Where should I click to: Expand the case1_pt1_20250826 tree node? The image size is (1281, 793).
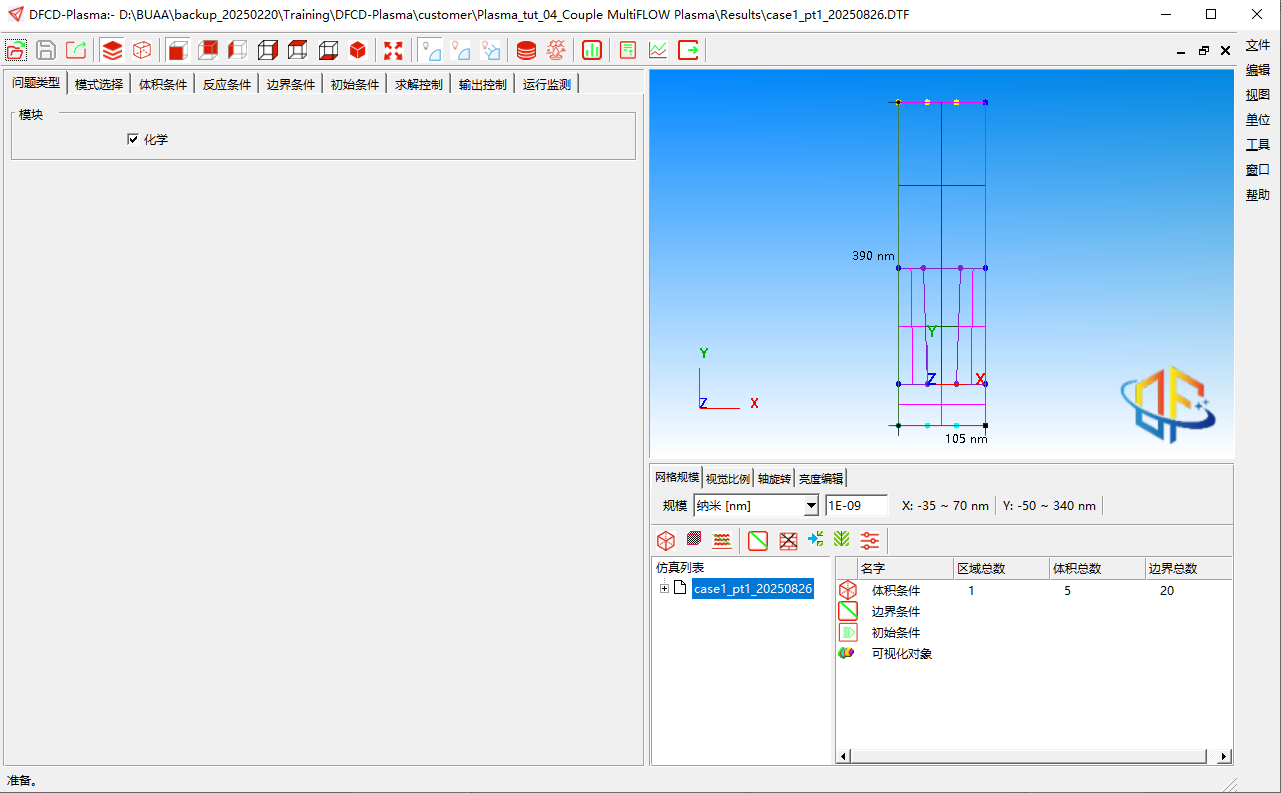coord(664,588)
